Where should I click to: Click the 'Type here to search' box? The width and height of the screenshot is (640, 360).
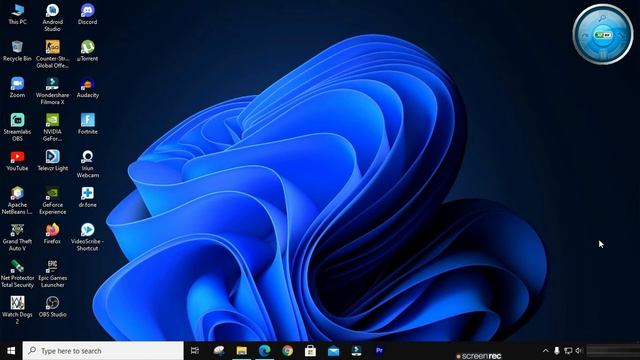103,351
